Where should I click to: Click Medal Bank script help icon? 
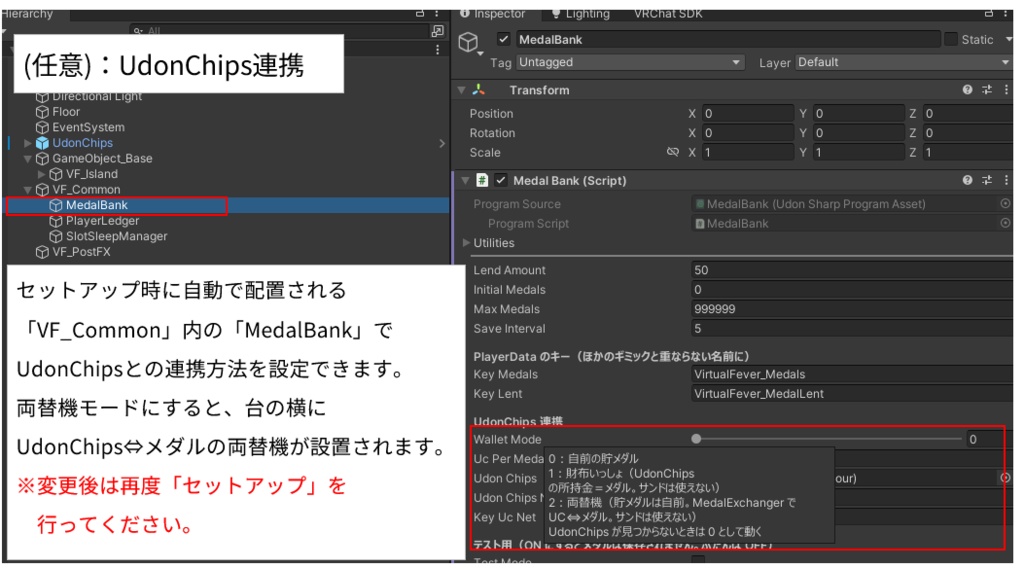967,180
